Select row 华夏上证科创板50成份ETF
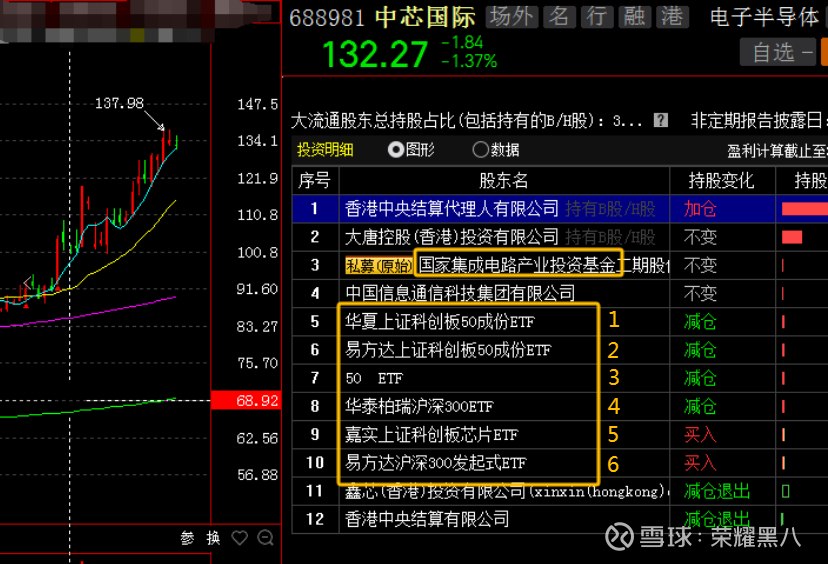The width and height of the screenshot is (828, 564). [x=560, y=322]
